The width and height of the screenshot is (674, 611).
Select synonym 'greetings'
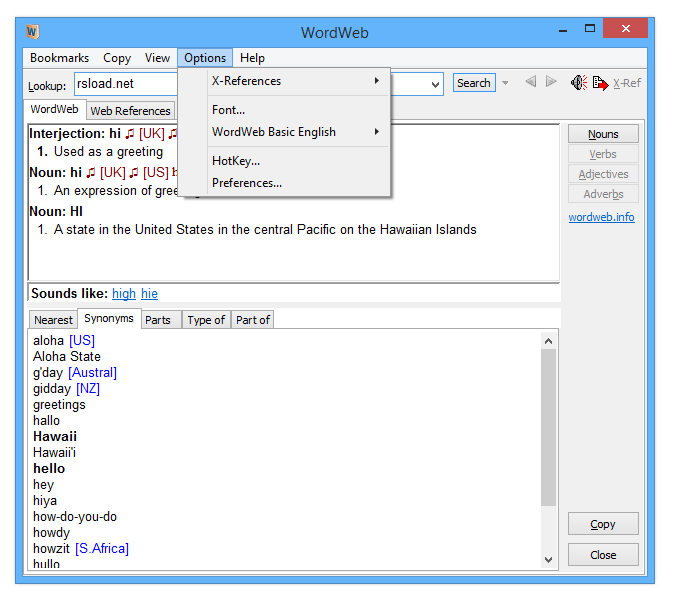point(59,405)
